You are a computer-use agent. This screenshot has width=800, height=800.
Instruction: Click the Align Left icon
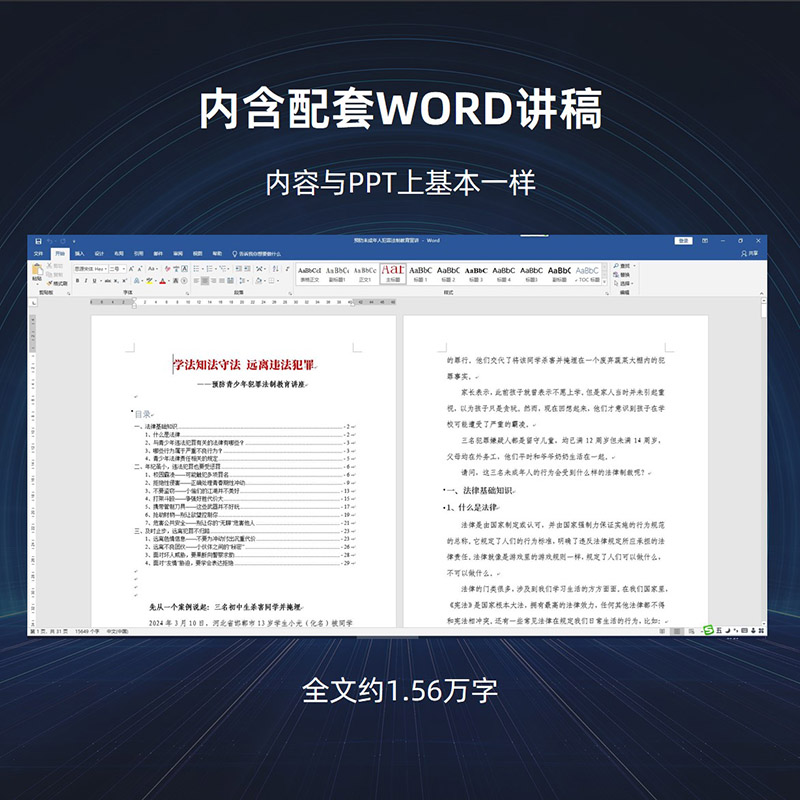pyautogui.click(x=196, y=281)
